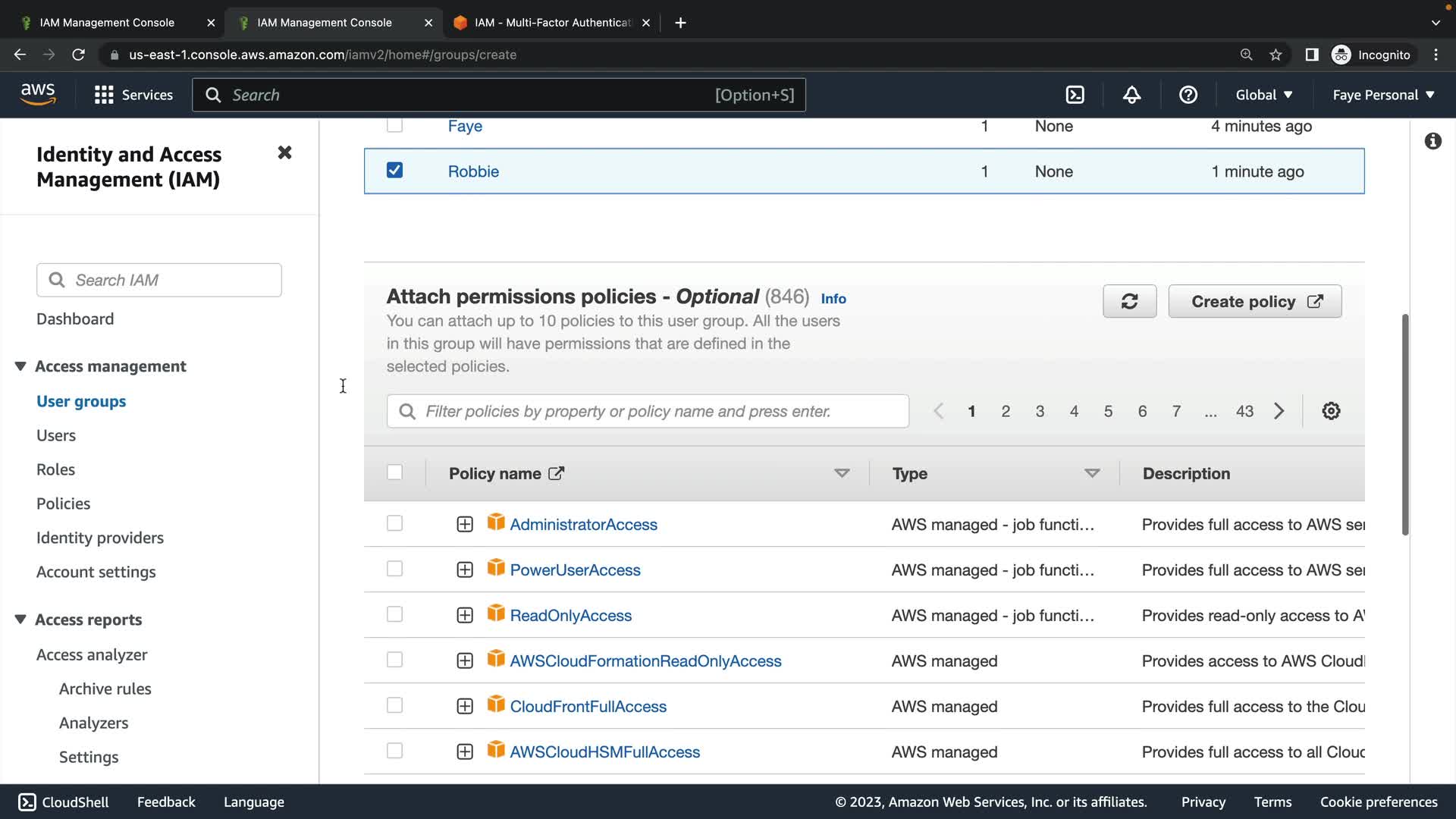This screenshot has height=819, width=1456.
Task: Go to the next policies page arrow
Action: 1279,411
